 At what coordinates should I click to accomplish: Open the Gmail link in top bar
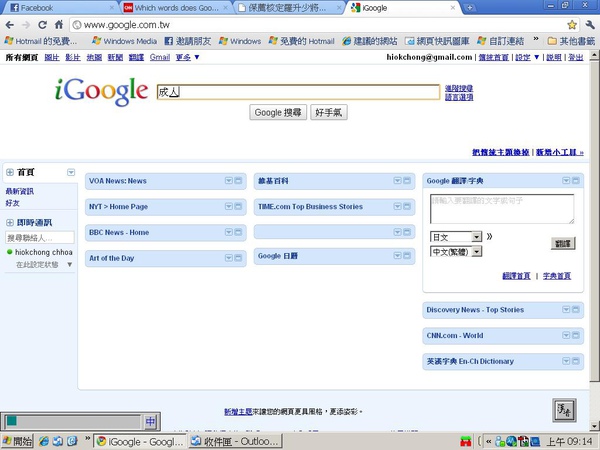(160, 57)
